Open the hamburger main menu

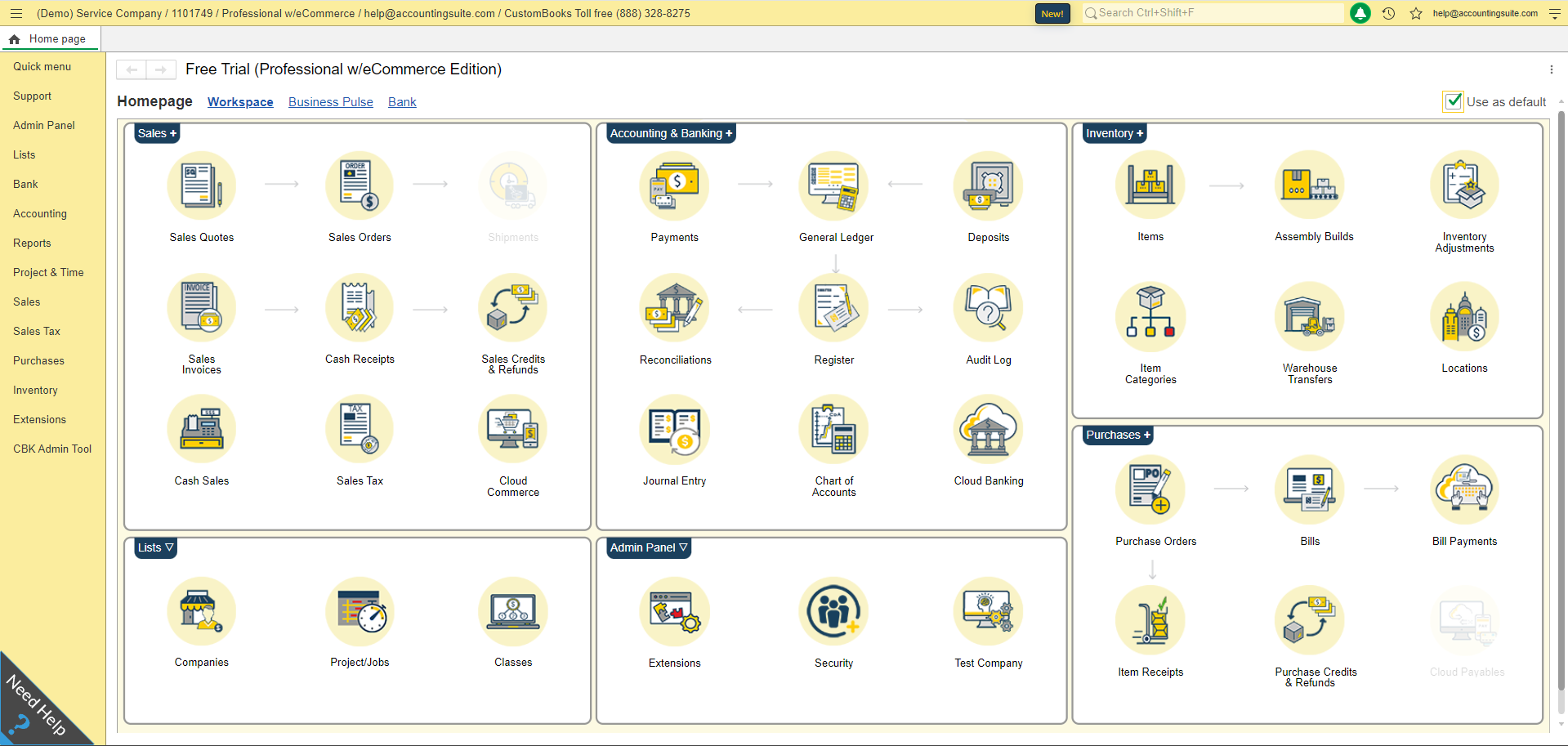click(x=16, y=13)
